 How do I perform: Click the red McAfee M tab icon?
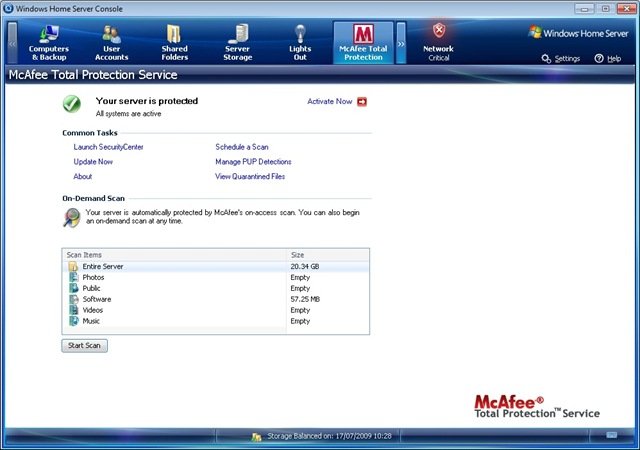click(x=363, y=34)
